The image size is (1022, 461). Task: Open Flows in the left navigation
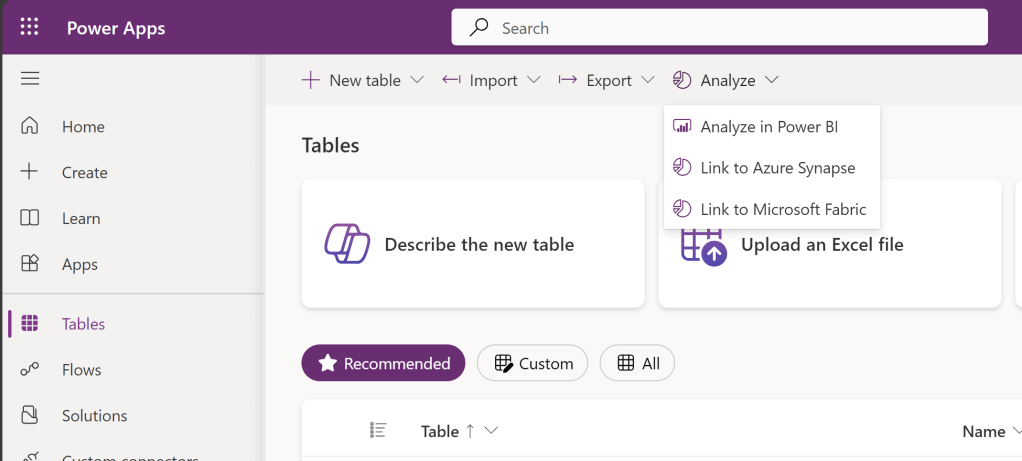tap(81, 370)
